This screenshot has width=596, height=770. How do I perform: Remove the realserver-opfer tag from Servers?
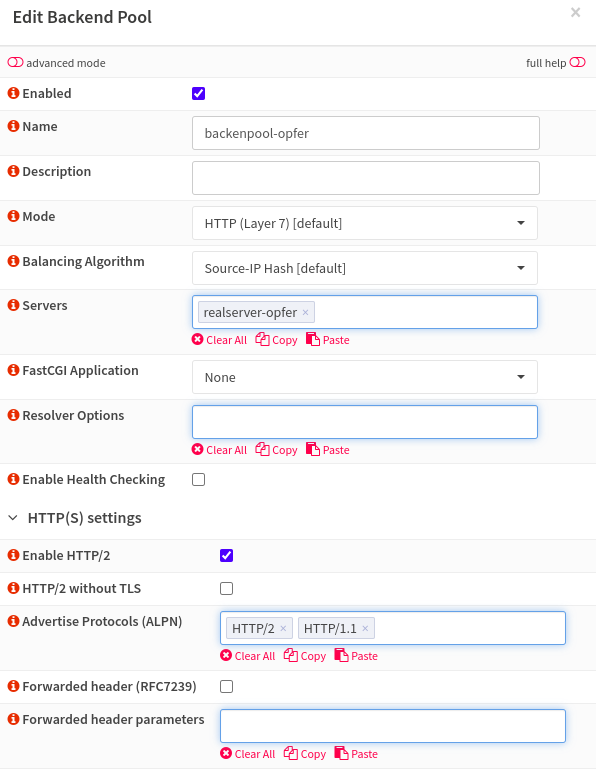pyautogui.click(x=305, y=312)
